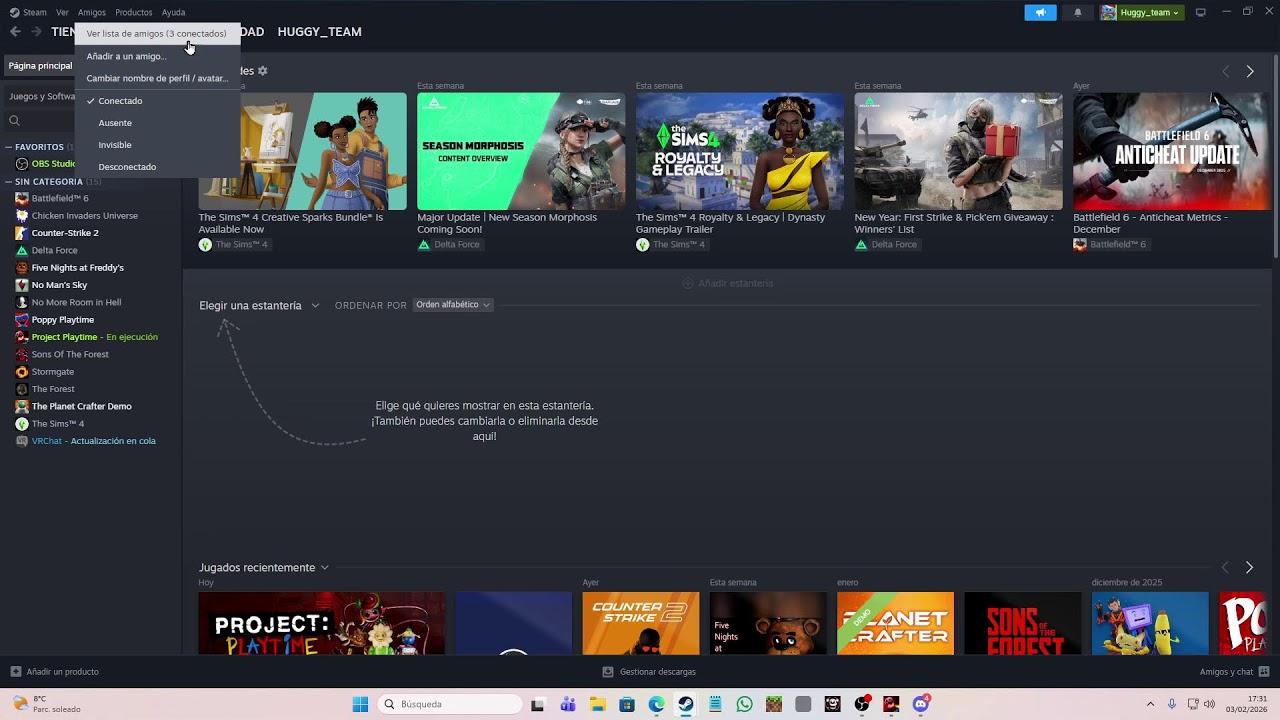Screen dimensions: 1280x720
Task: Open Discord from the taskbar
Action: [921, 704]
